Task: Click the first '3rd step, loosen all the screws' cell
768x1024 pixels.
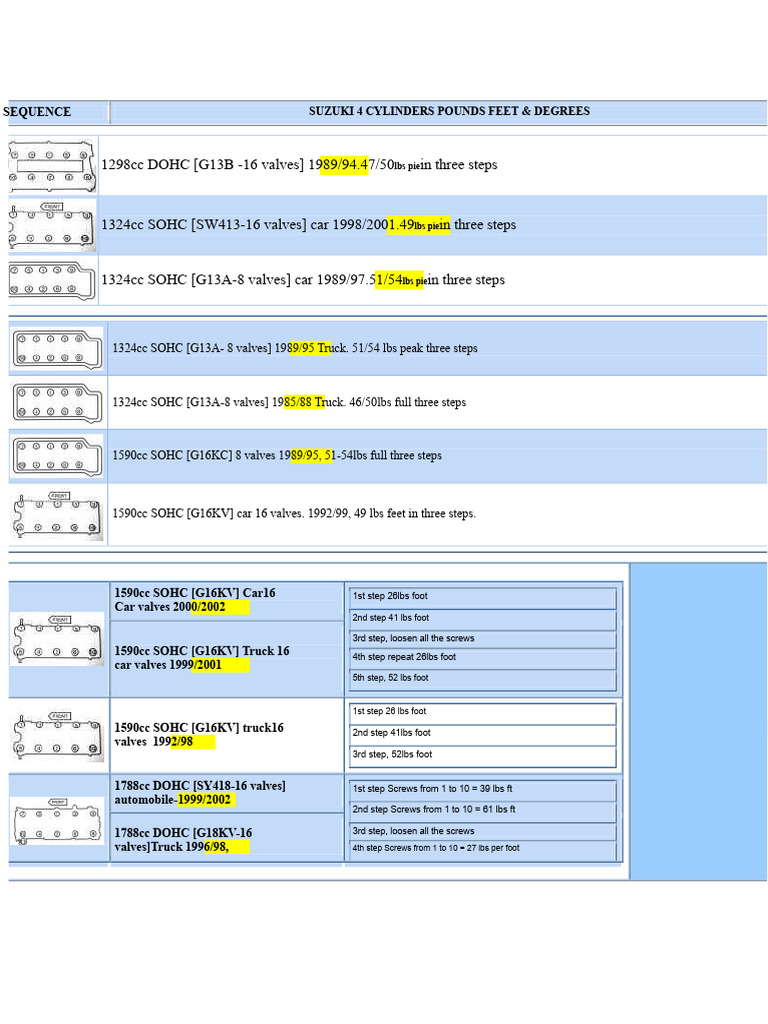Action: 483,639
